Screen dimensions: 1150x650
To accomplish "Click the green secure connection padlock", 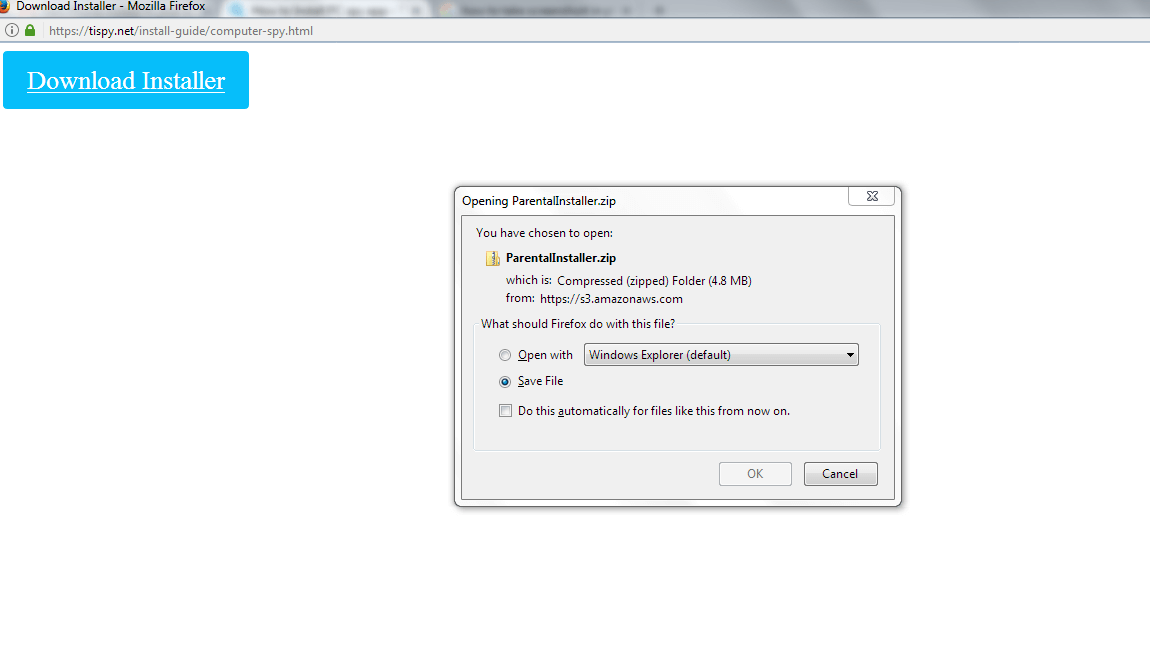I will click(30, 30).
